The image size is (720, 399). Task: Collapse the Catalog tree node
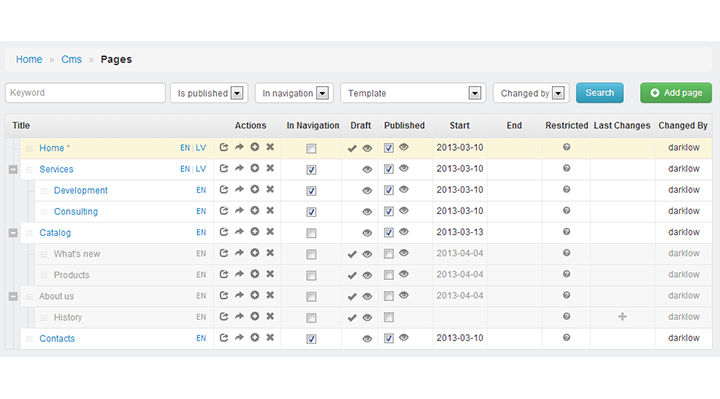click(13, 233)
